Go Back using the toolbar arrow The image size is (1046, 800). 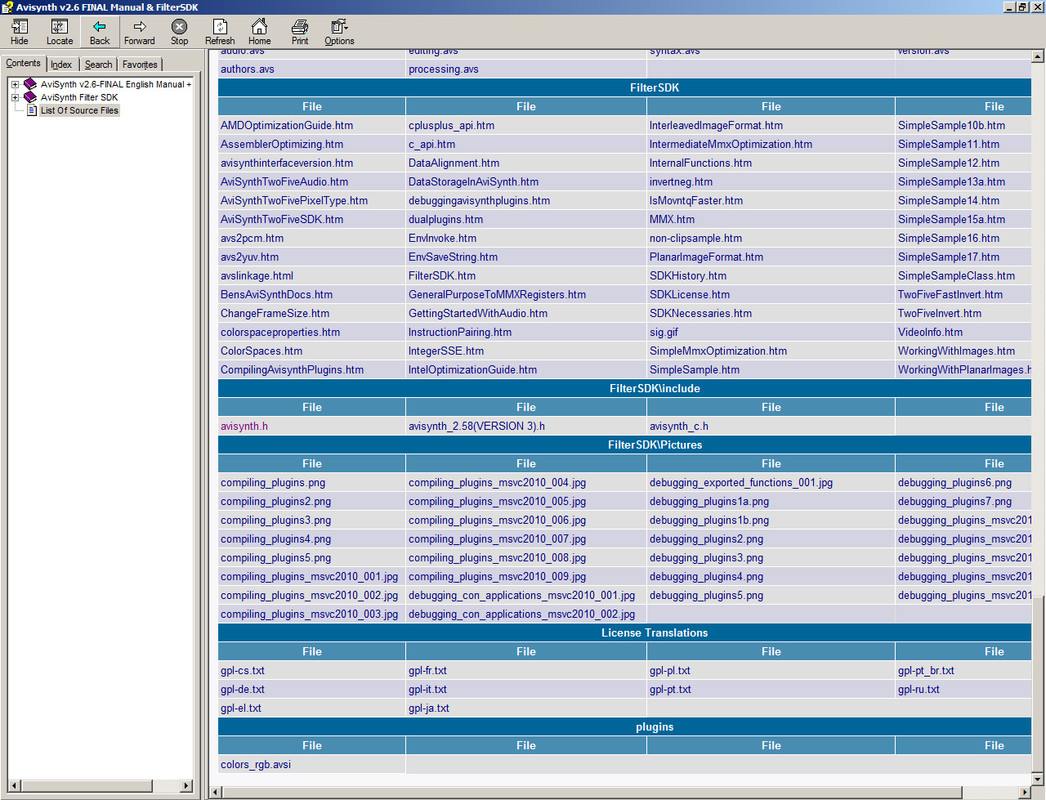tap(99, 27)
